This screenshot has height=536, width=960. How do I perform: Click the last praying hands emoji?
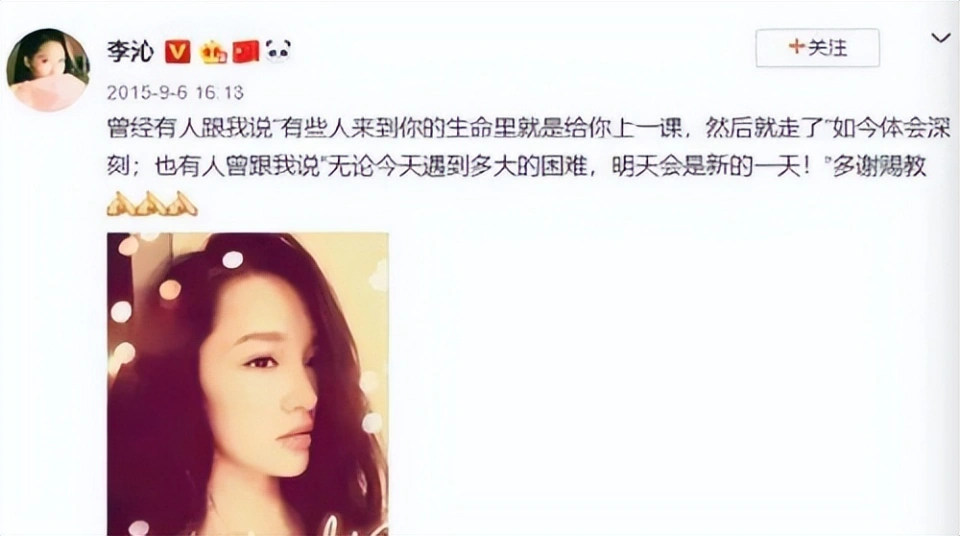(x=181, y=204)
